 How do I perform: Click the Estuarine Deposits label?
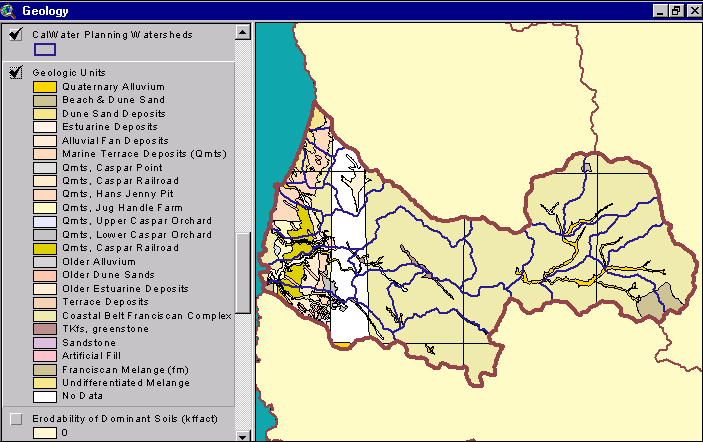[x=110, y=127]
